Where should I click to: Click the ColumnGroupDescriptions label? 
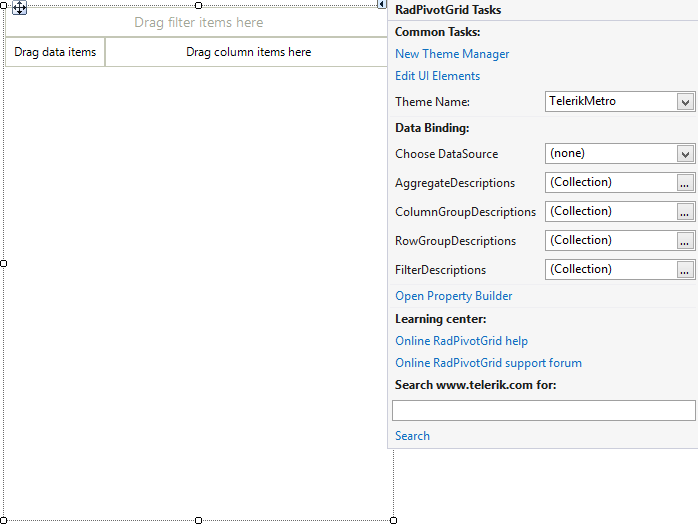465,212
